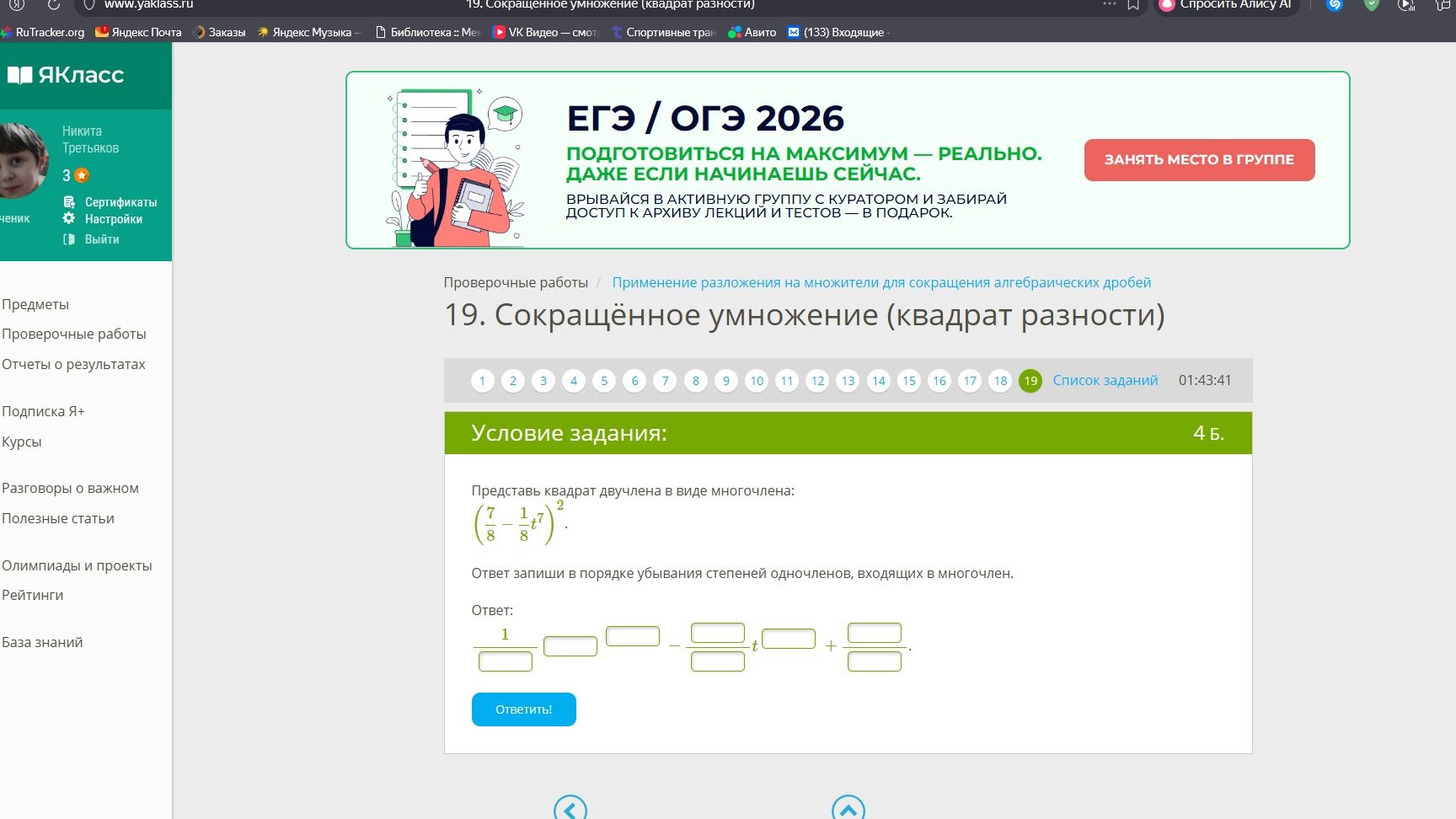Click the last fraction denominator field
The width and height of the screenshot is (1456, 819).
[x=875, y=661]
